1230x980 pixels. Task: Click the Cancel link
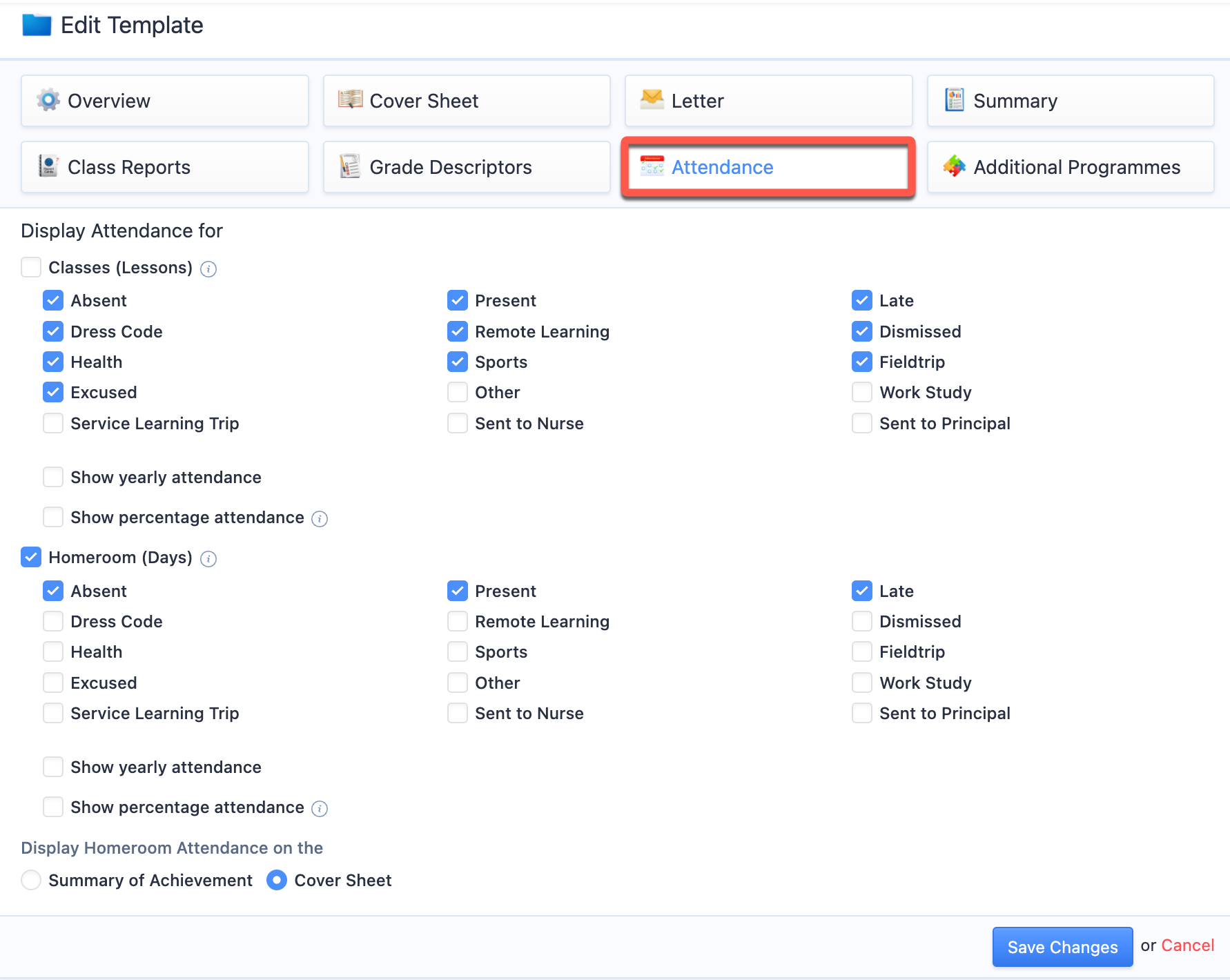[x=1187, y=945]
